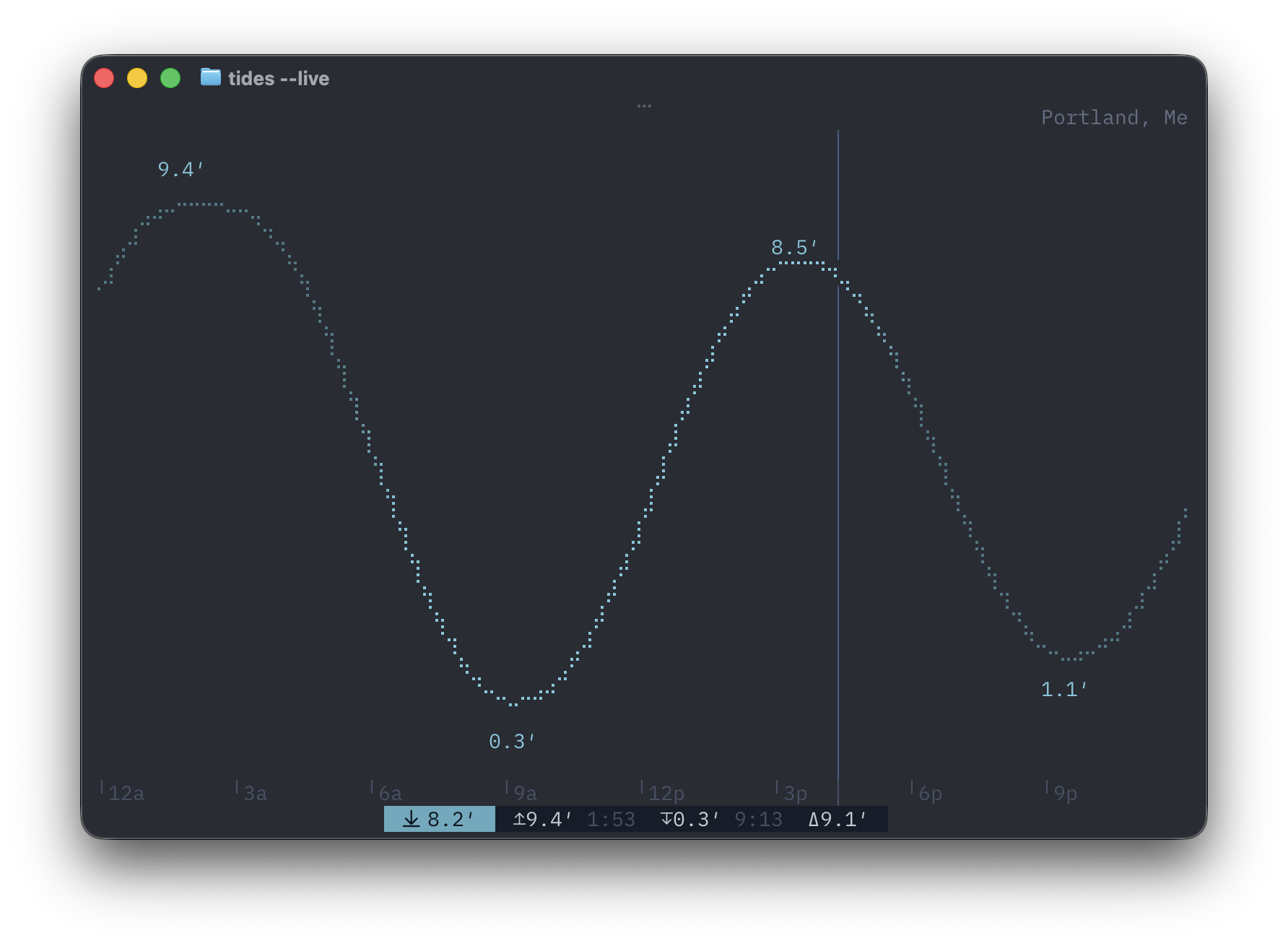Click the 'Portland, Me' location label
The width and height of the screenshot is (1288, 946).
(1114, 118)
